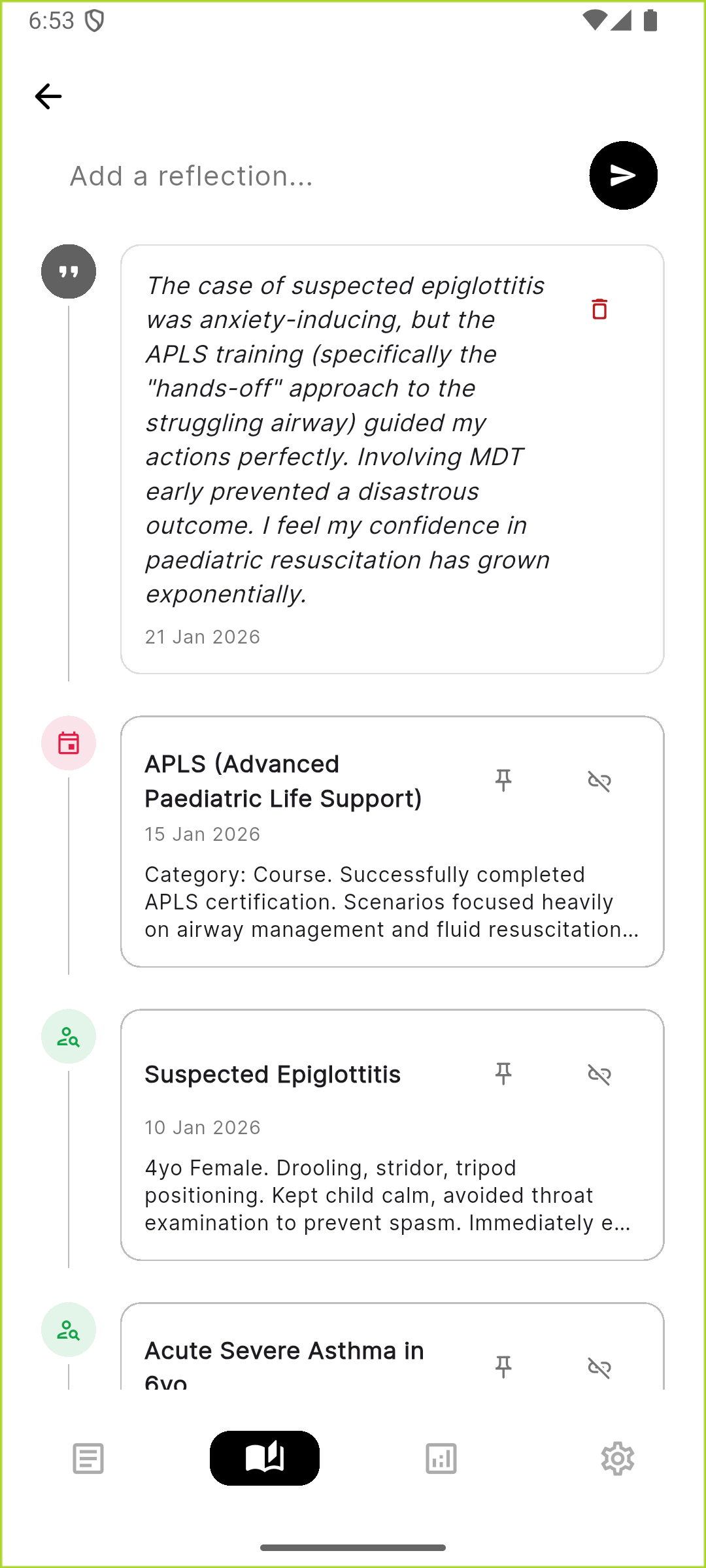Tap the quote icon on timeline
Image resolution: width=706 pixels, height=1568 pixels.
pyautogui.click(x=69, y=272)
